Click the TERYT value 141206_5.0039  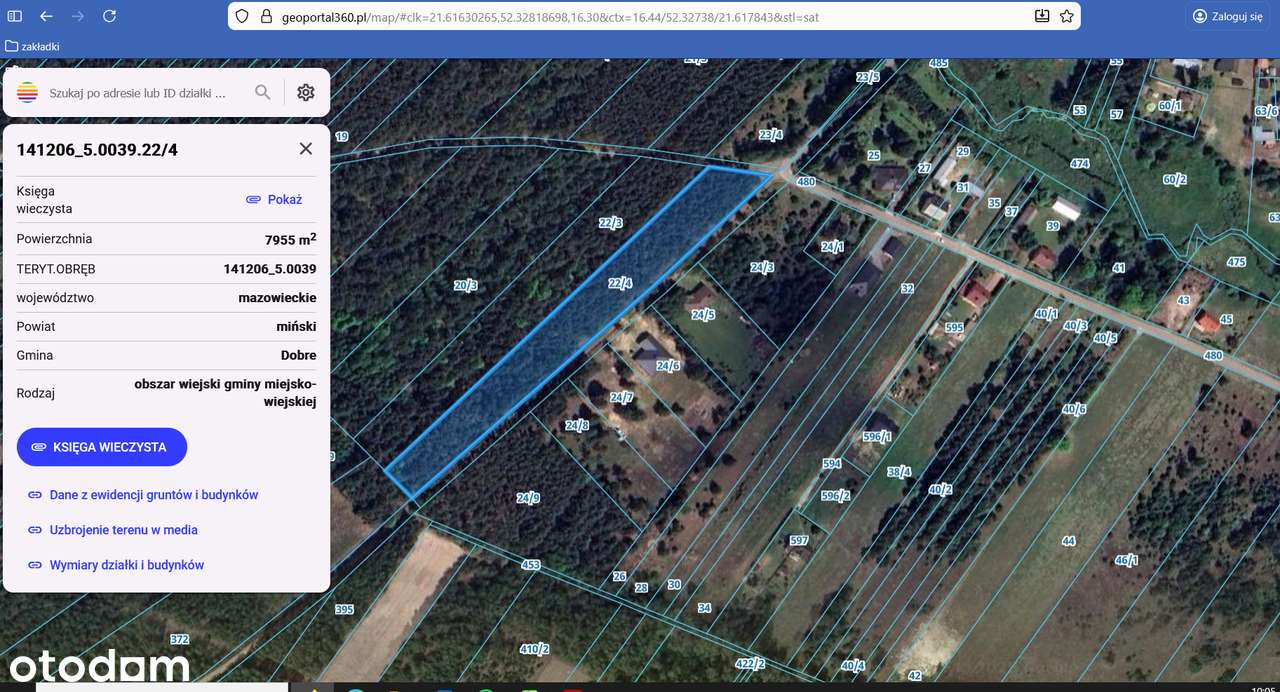click(270, 269)
